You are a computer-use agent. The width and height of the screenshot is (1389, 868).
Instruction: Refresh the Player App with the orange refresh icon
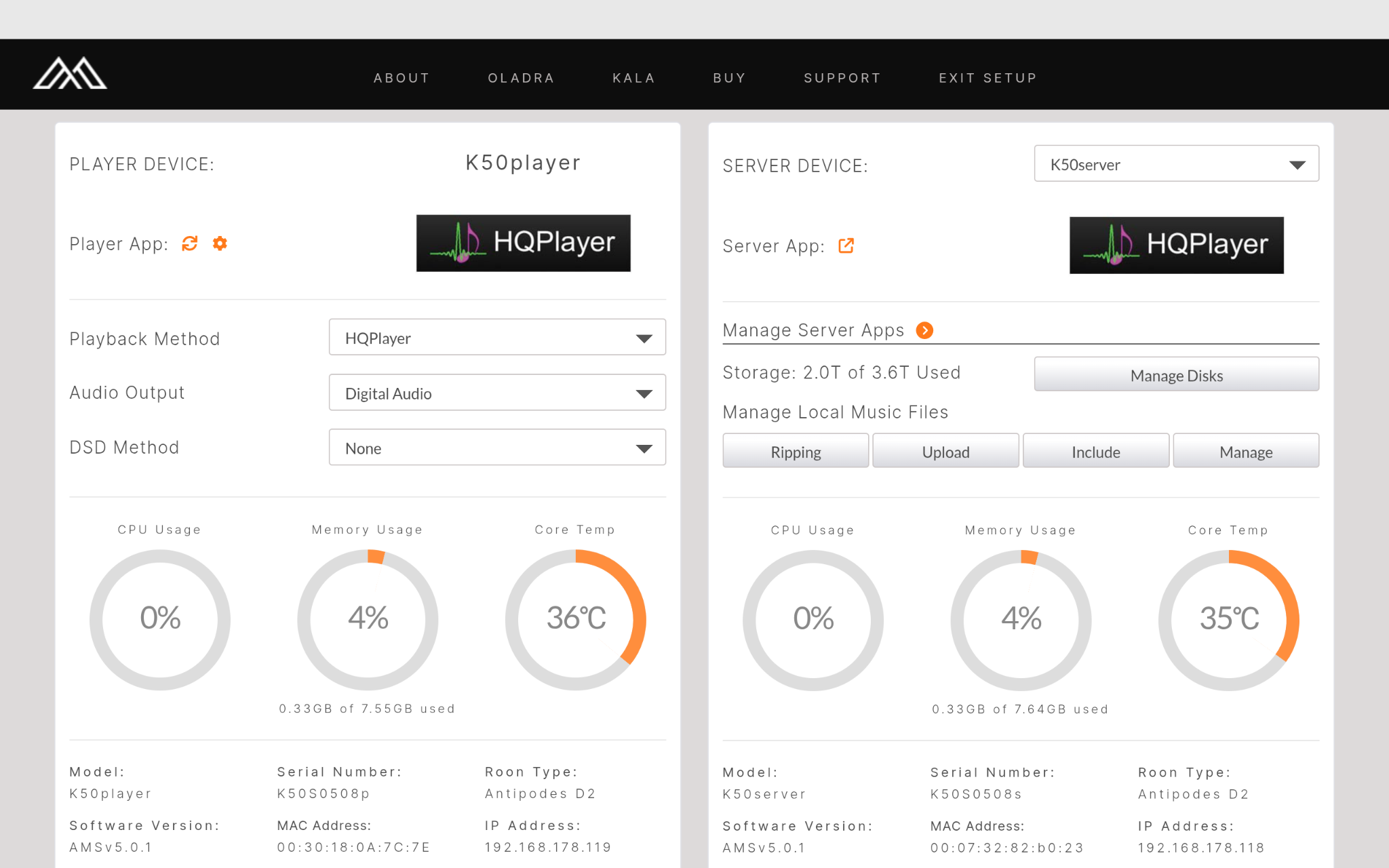point(190,243)
